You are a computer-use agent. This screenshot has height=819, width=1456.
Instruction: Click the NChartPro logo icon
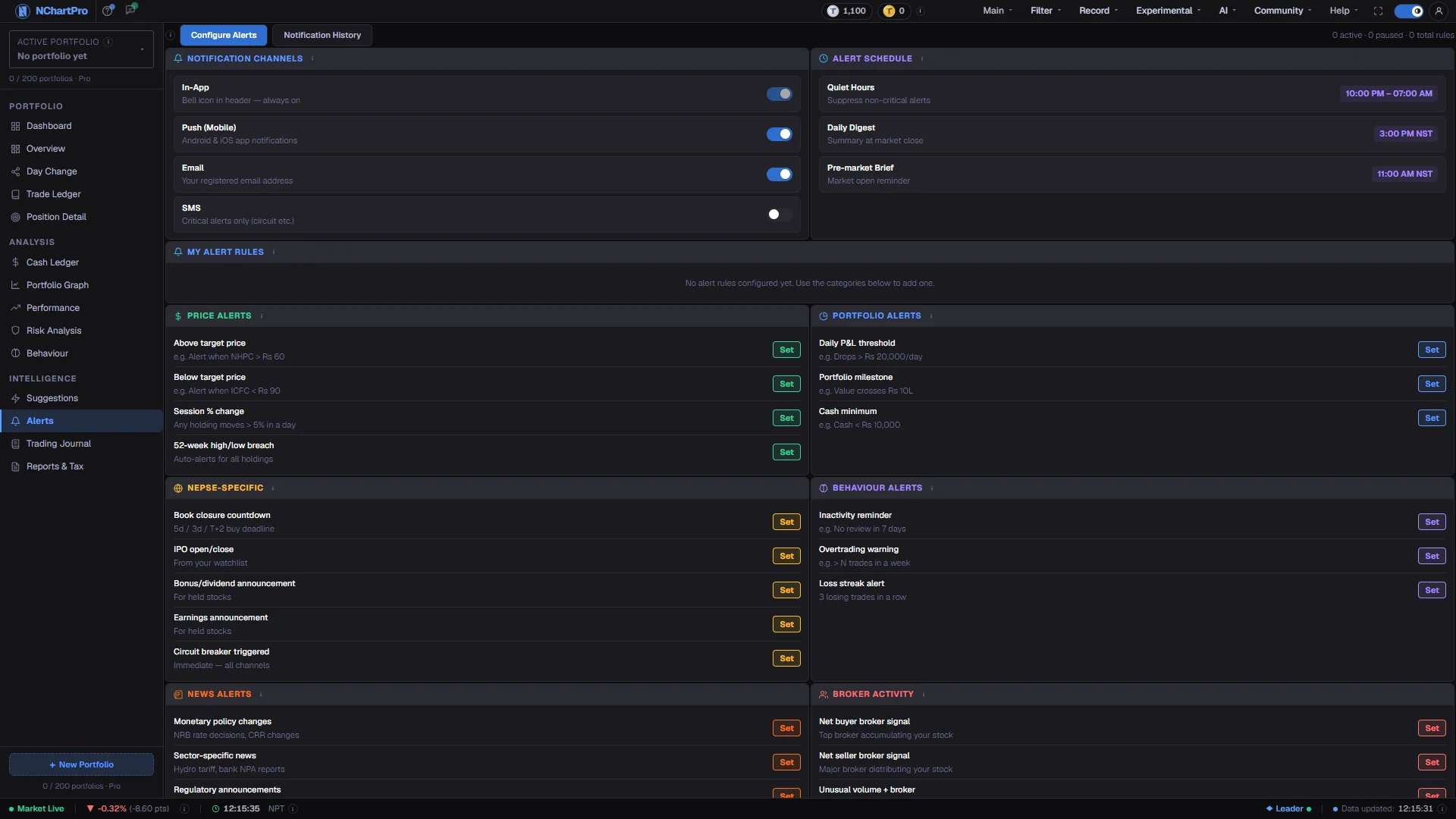[22, 11]
